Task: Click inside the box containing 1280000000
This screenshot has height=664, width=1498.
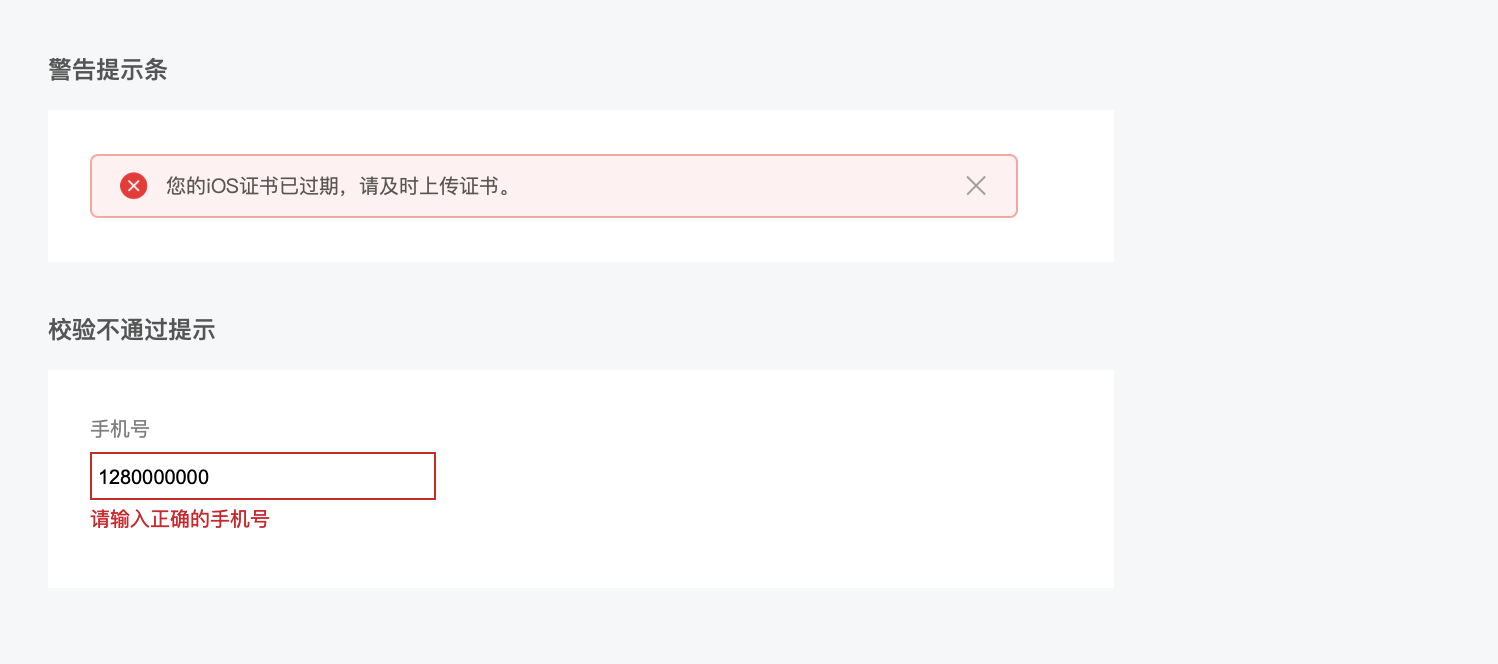Action: (x=262, y=476)
